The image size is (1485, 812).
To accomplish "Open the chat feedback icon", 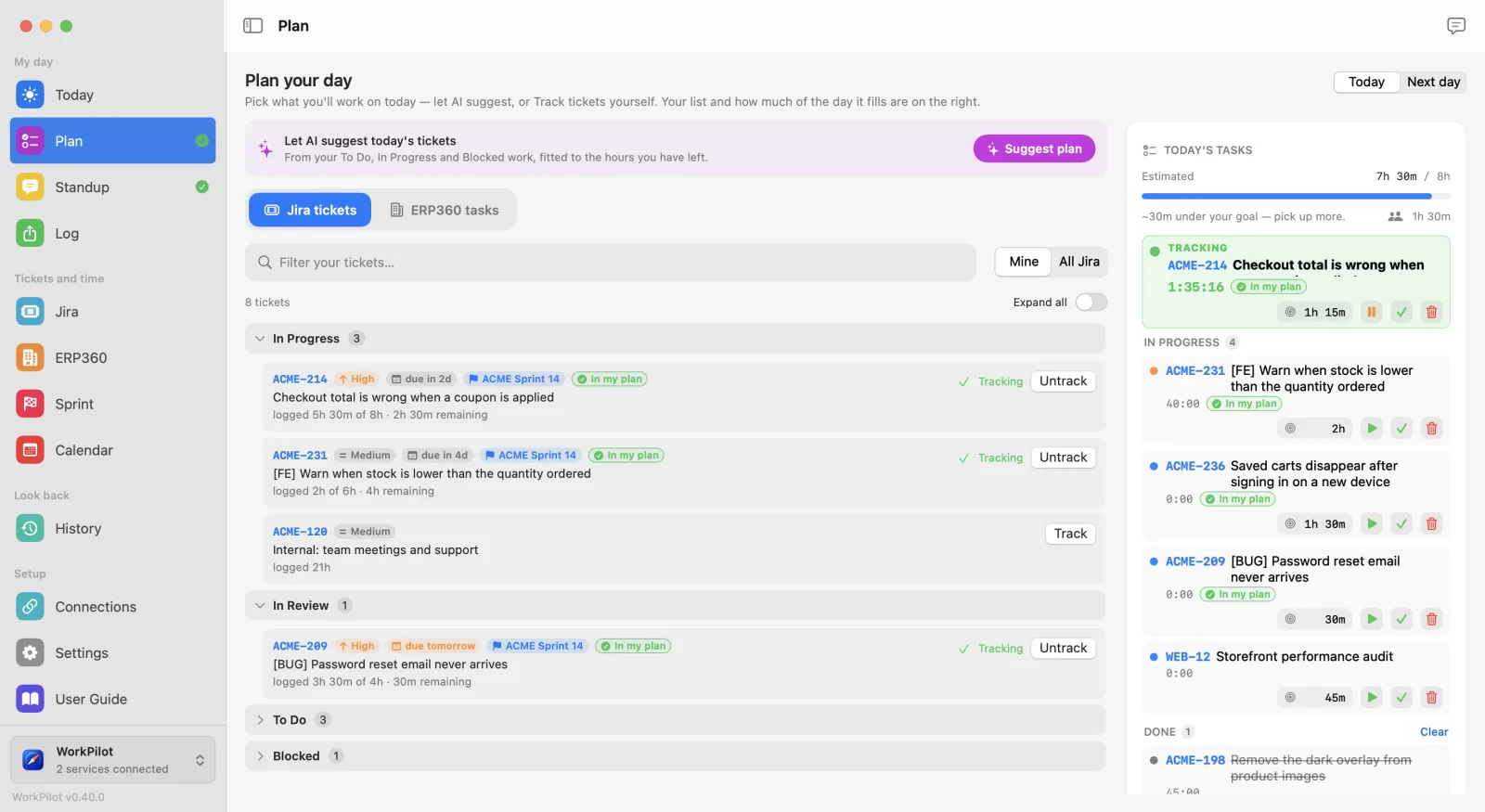I will pos(1456,26).
